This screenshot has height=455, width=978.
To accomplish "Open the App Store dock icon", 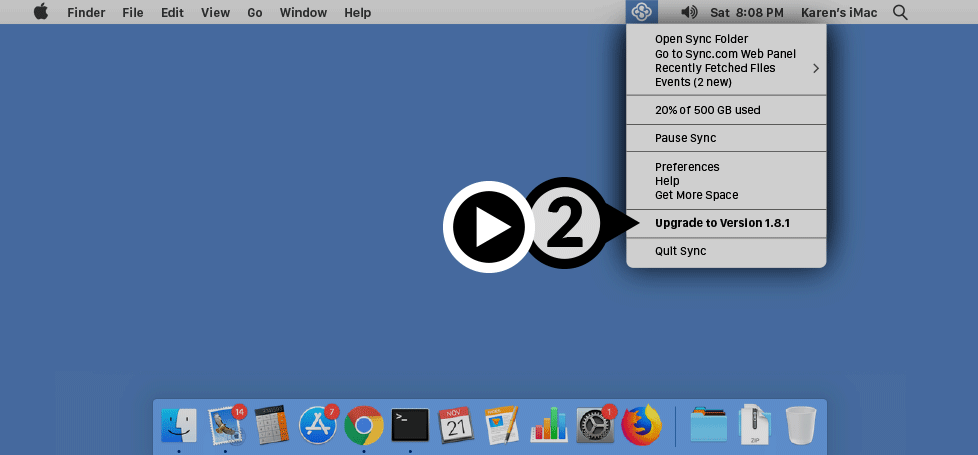I will [318, 425].
